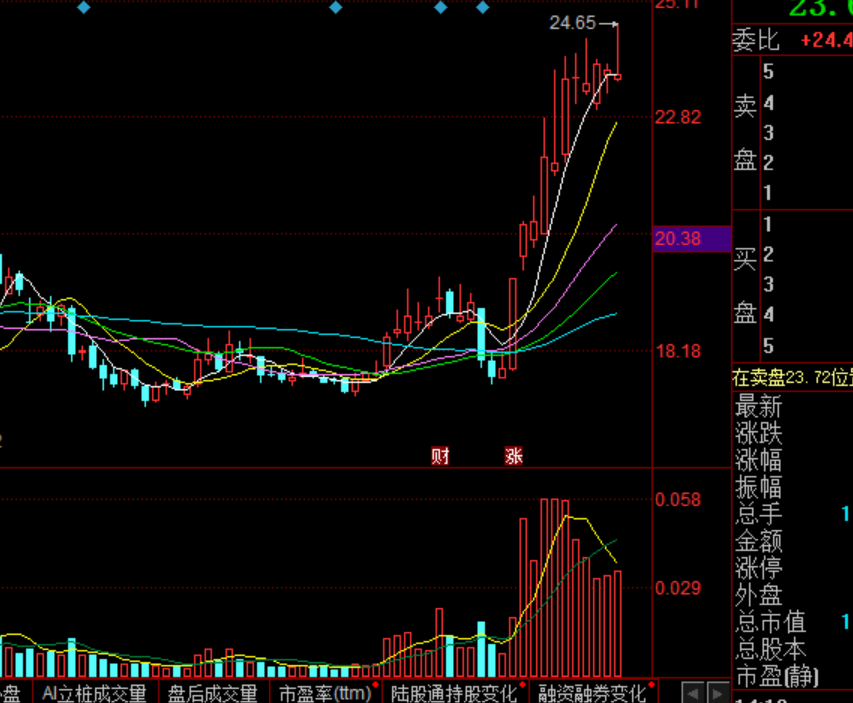Switch to the 盘后成交量 tab
853x703 pixels.
coord(212,693)
